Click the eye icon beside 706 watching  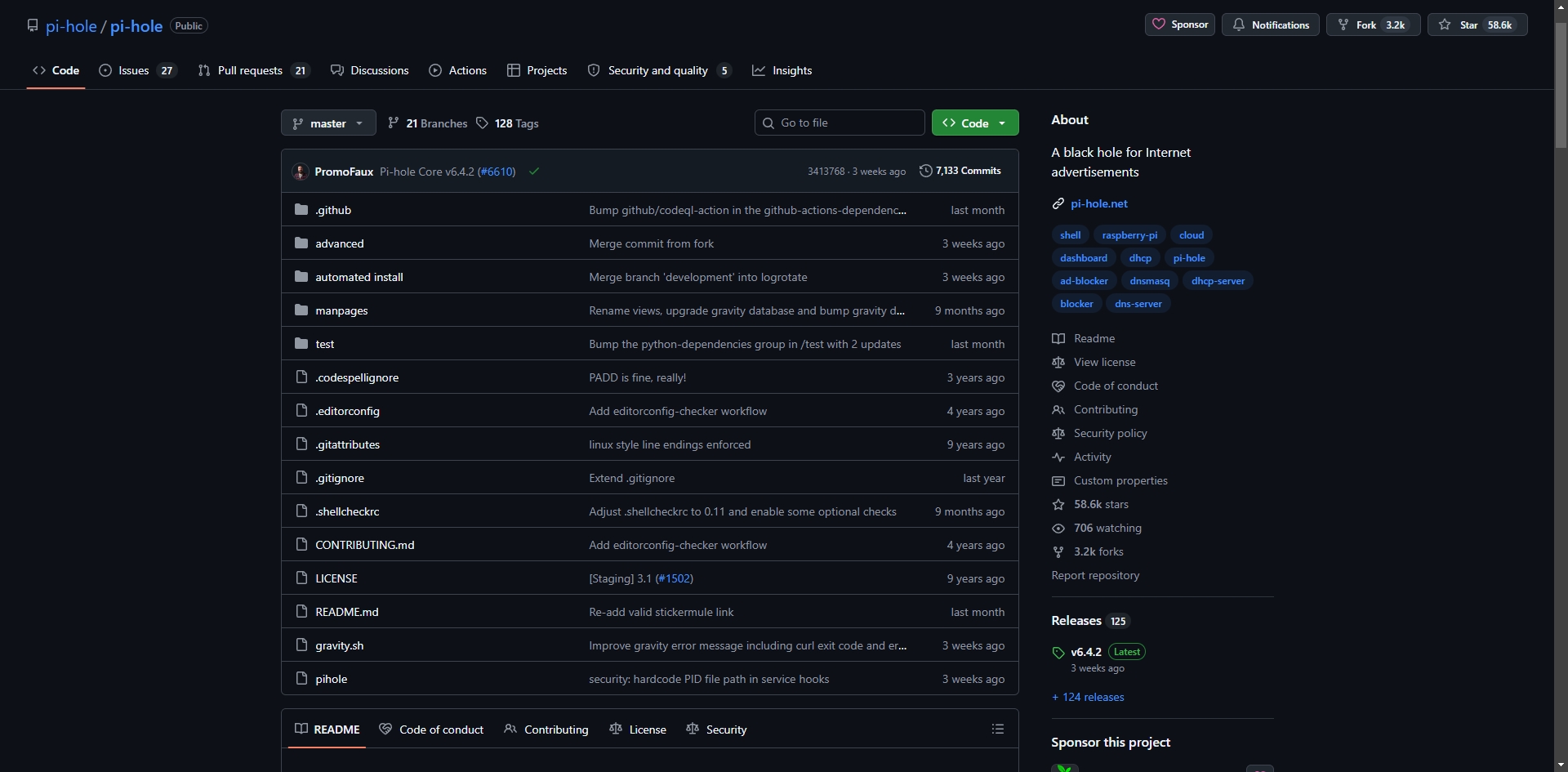[1058, 528]
